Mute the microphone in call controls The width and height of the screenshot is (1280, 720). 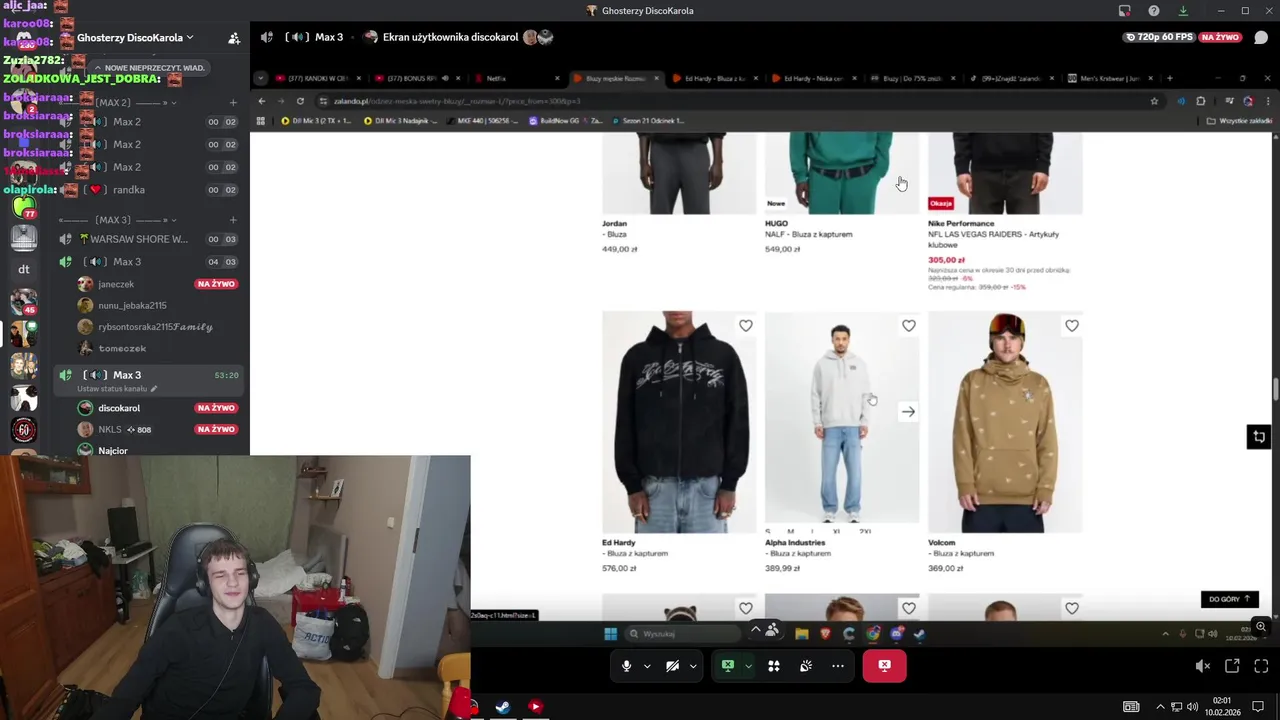(x=626, y=666)
